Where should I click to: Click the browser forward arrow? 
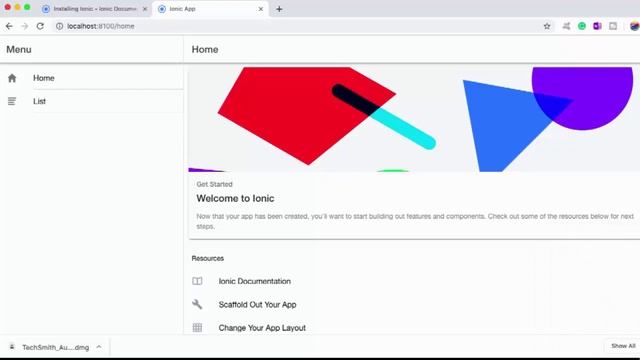[x=24, y=26]
